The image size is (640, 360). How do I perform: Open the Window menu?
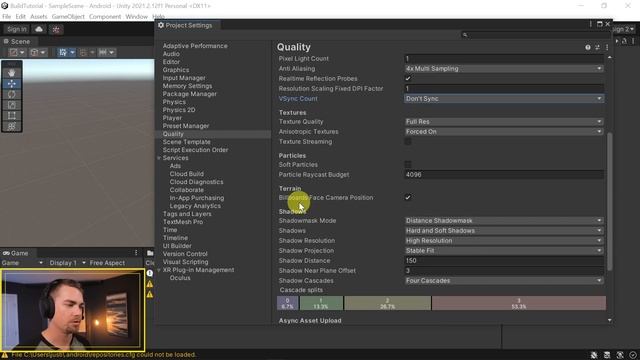(136, 17)
